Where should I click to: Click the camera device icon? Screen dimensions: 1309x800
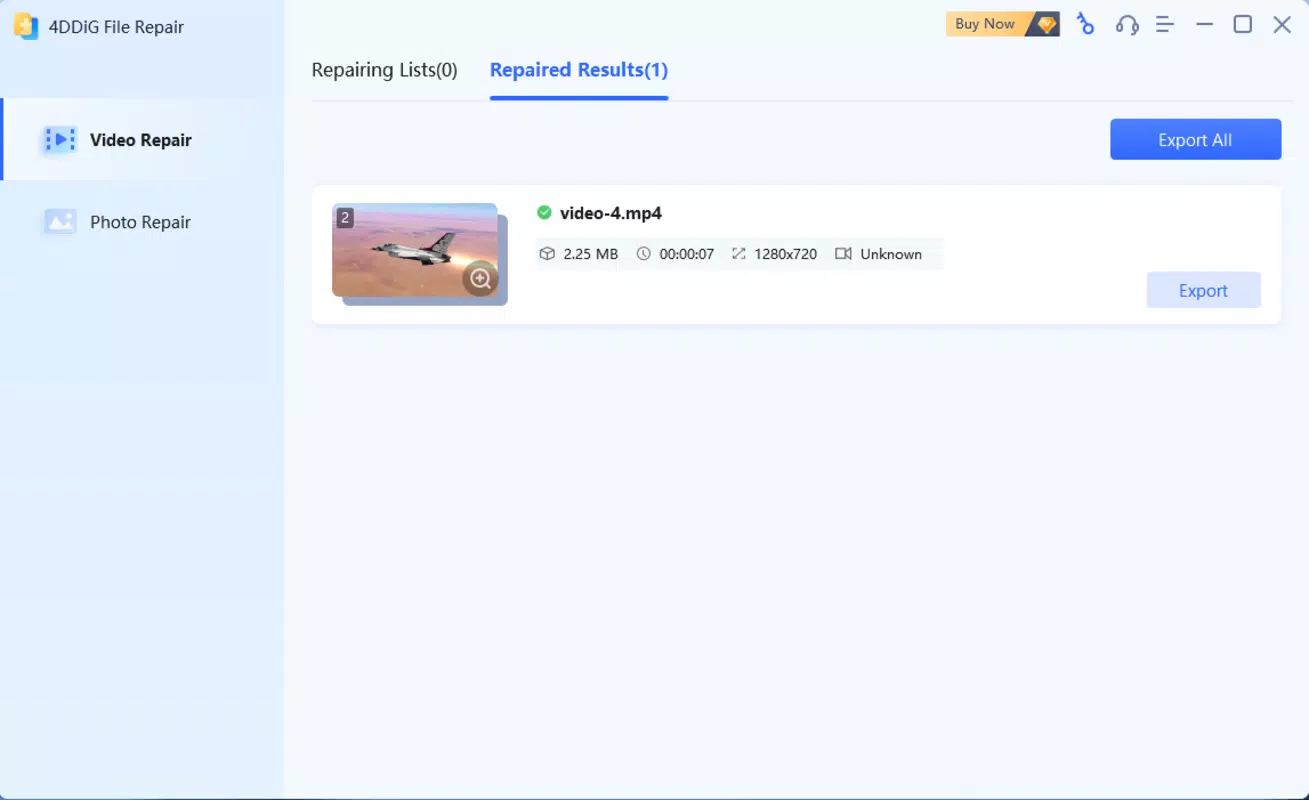coord(843,254)
